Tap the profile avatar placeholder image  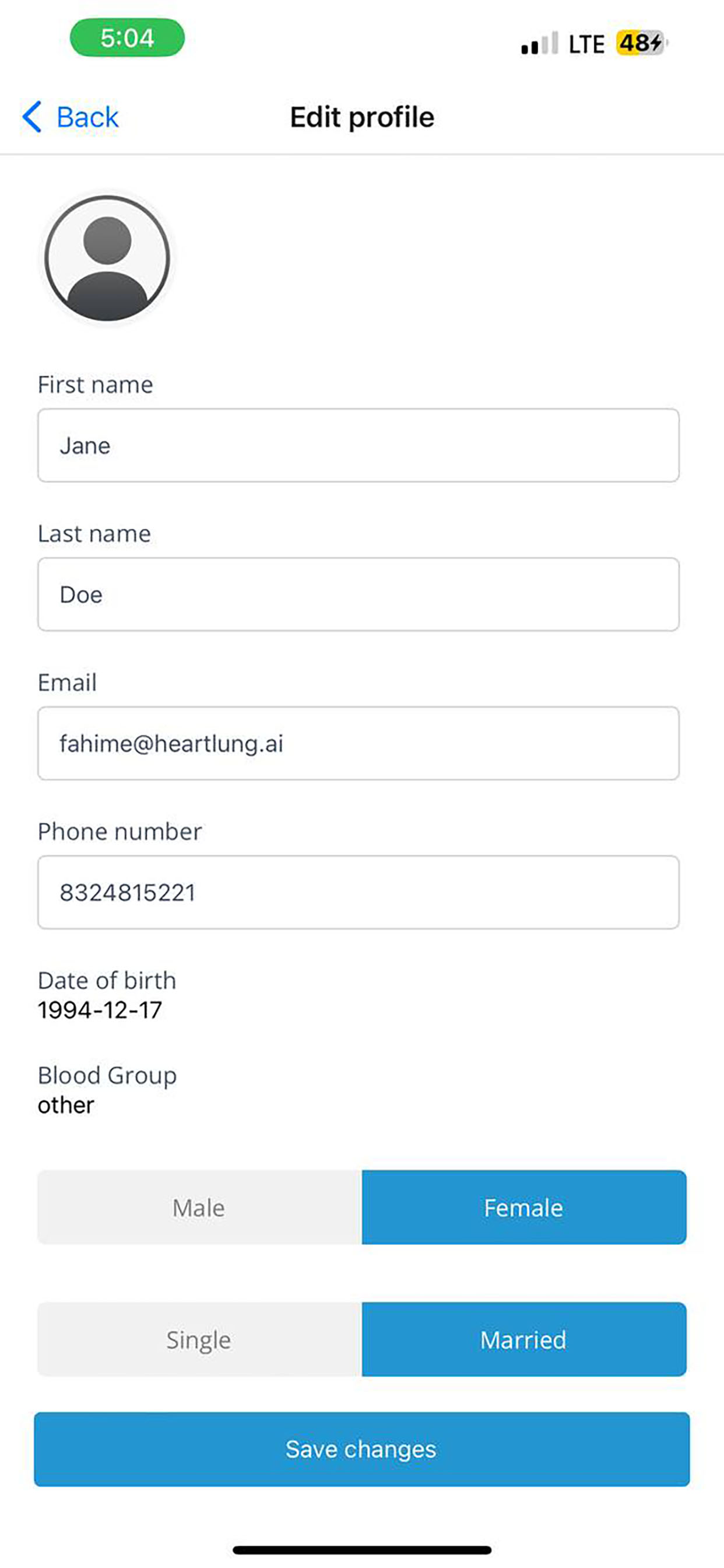click(107, 258)
